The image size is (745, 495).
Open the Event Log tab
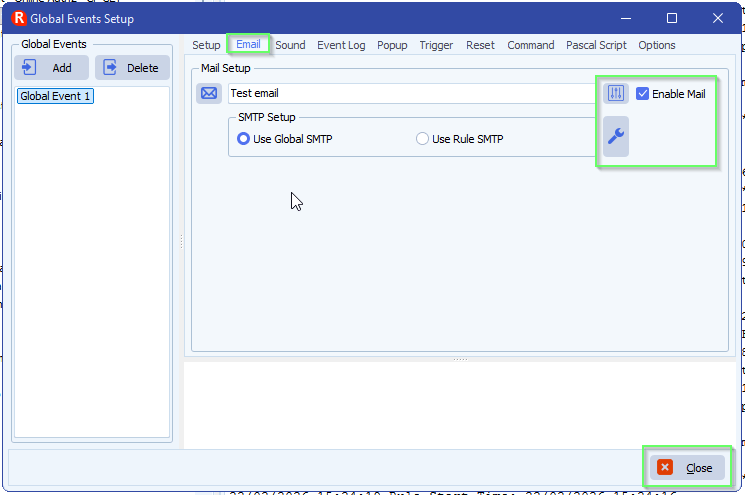click(x=341, y=45)
